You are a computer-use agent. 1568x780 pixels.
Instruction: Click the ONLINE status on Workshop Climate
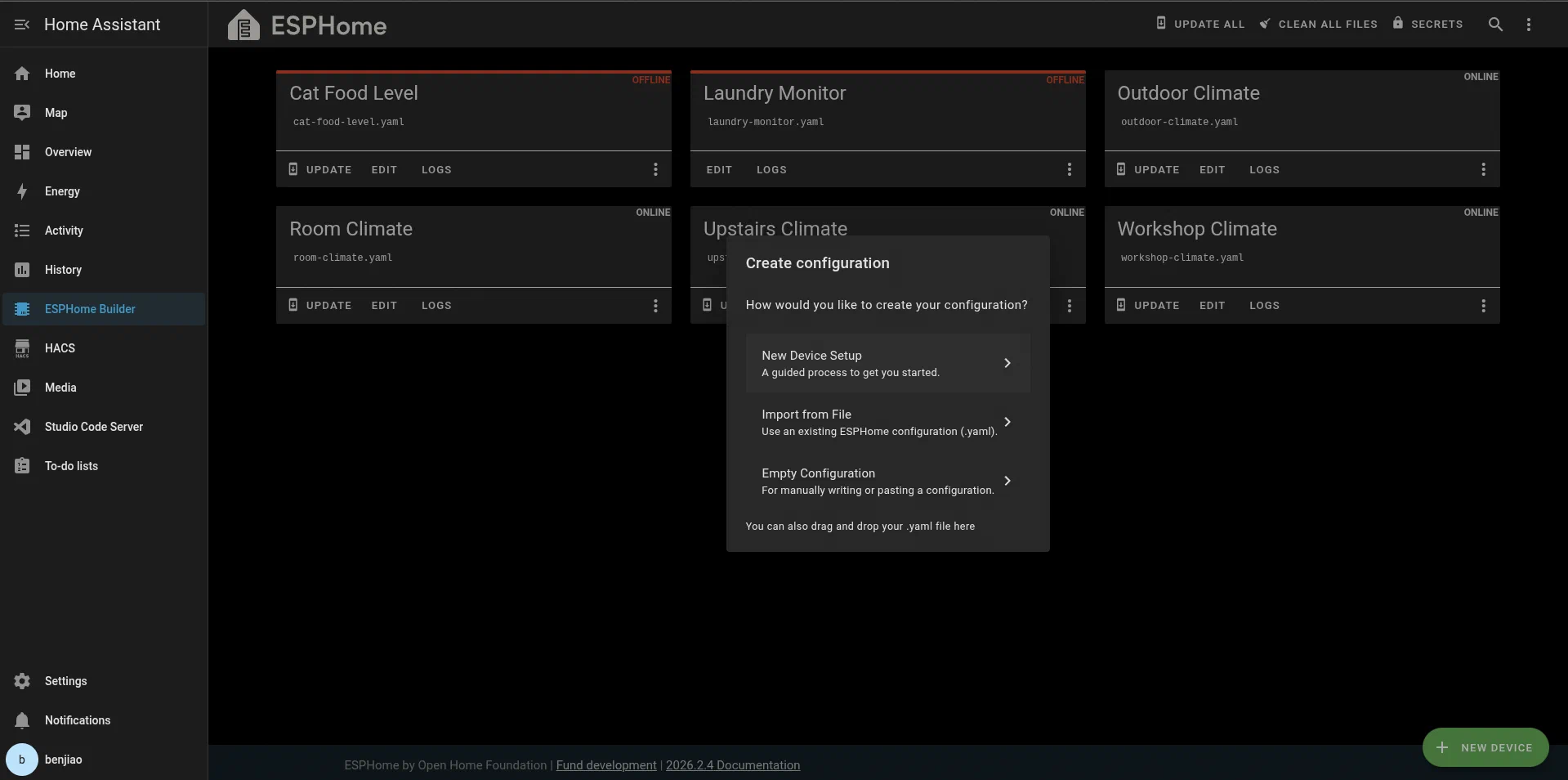(1481, 213)
